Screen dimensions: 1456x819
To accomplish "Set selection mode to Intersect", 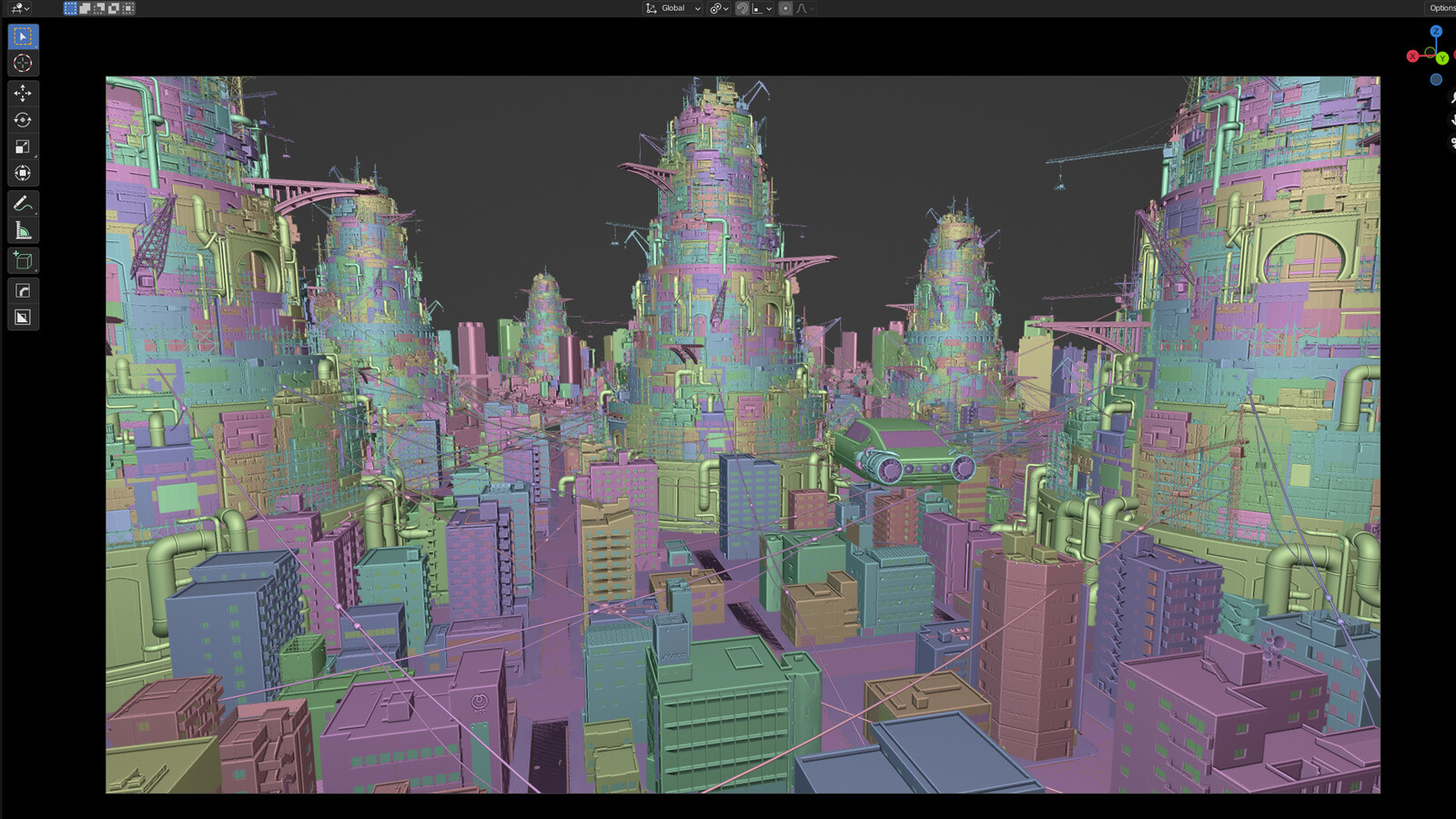I will tap(128, 8).
